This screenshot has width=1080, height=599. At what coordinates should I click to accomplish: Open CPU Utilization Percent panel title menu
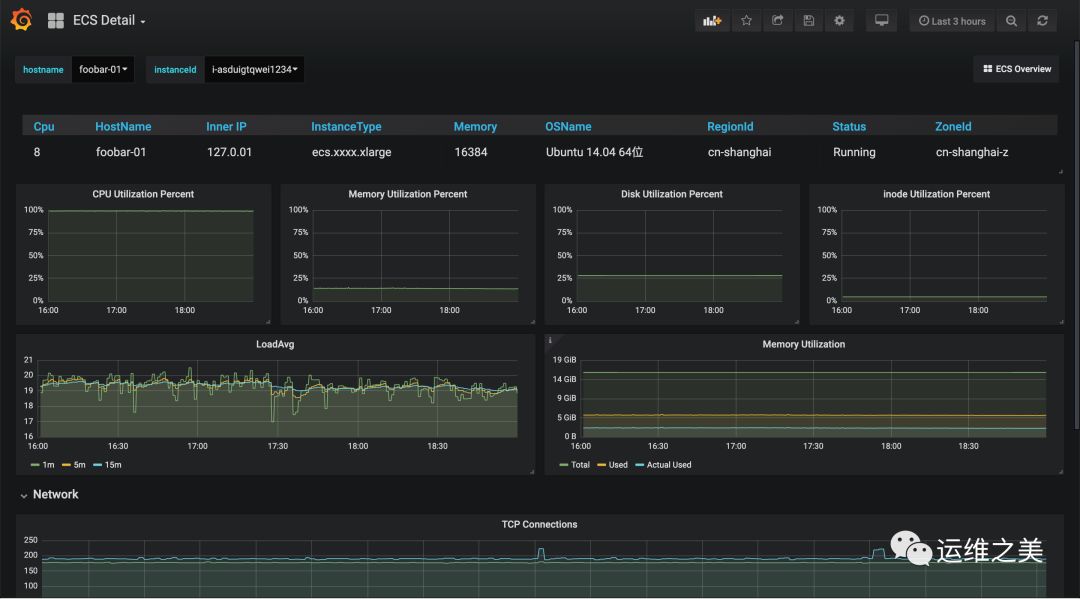[143, 194]
